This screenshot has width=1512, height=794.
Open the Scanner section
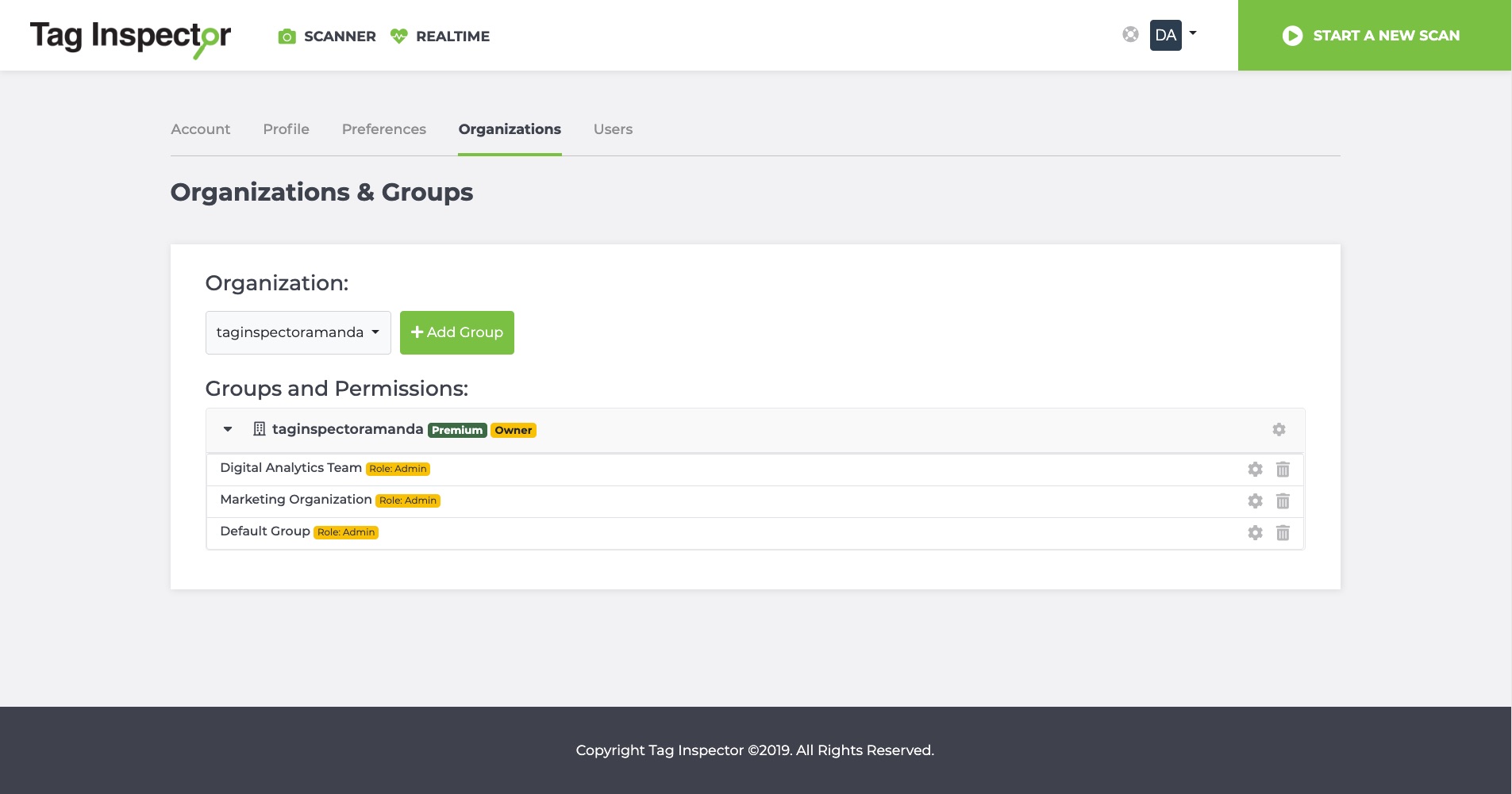tap(327, 36)
